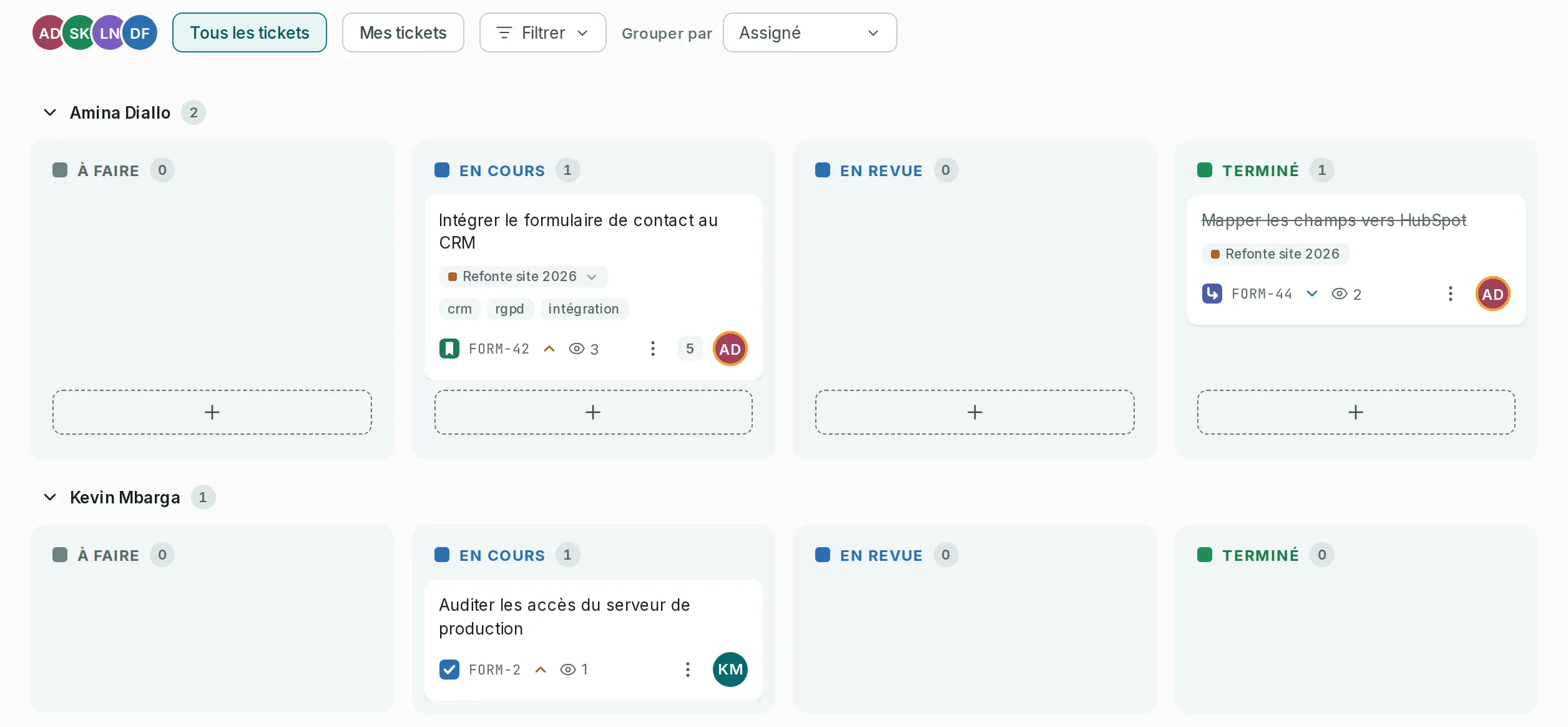The image size is (1568, 727).
Task: Click the LN user avatar filter
Action: click(109, 33)
